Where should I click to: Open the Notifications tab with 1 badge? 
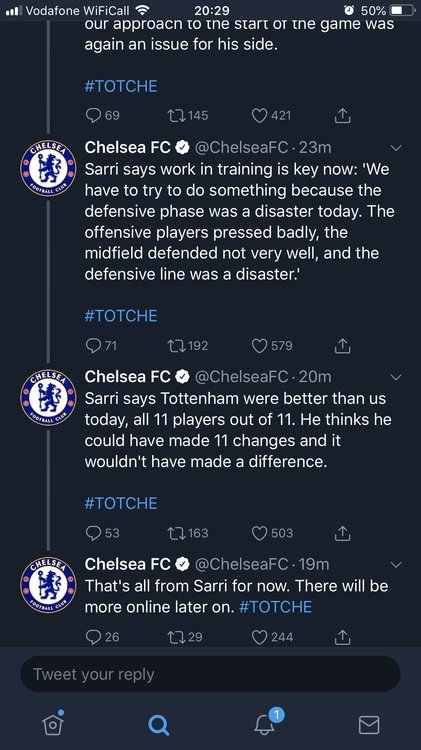point(265,724)
